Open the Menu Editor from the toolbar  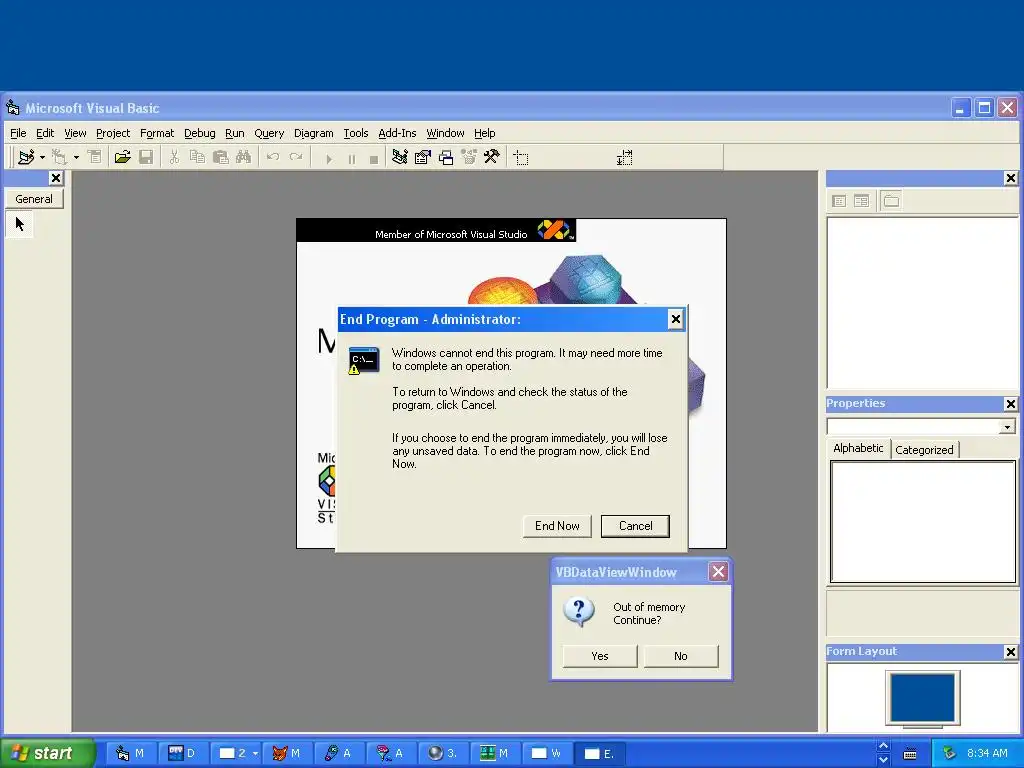pos(95,157)
